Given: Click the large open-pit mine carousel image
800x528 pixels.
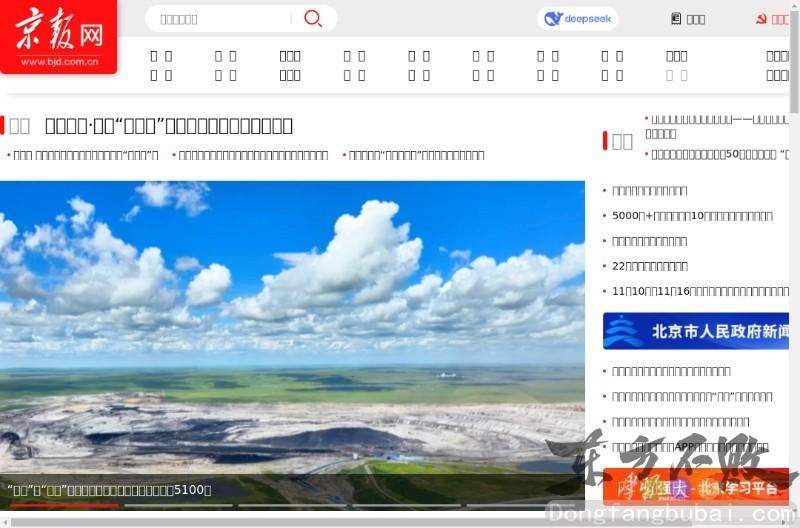Looking at the screenshot, I should (292, 330).
